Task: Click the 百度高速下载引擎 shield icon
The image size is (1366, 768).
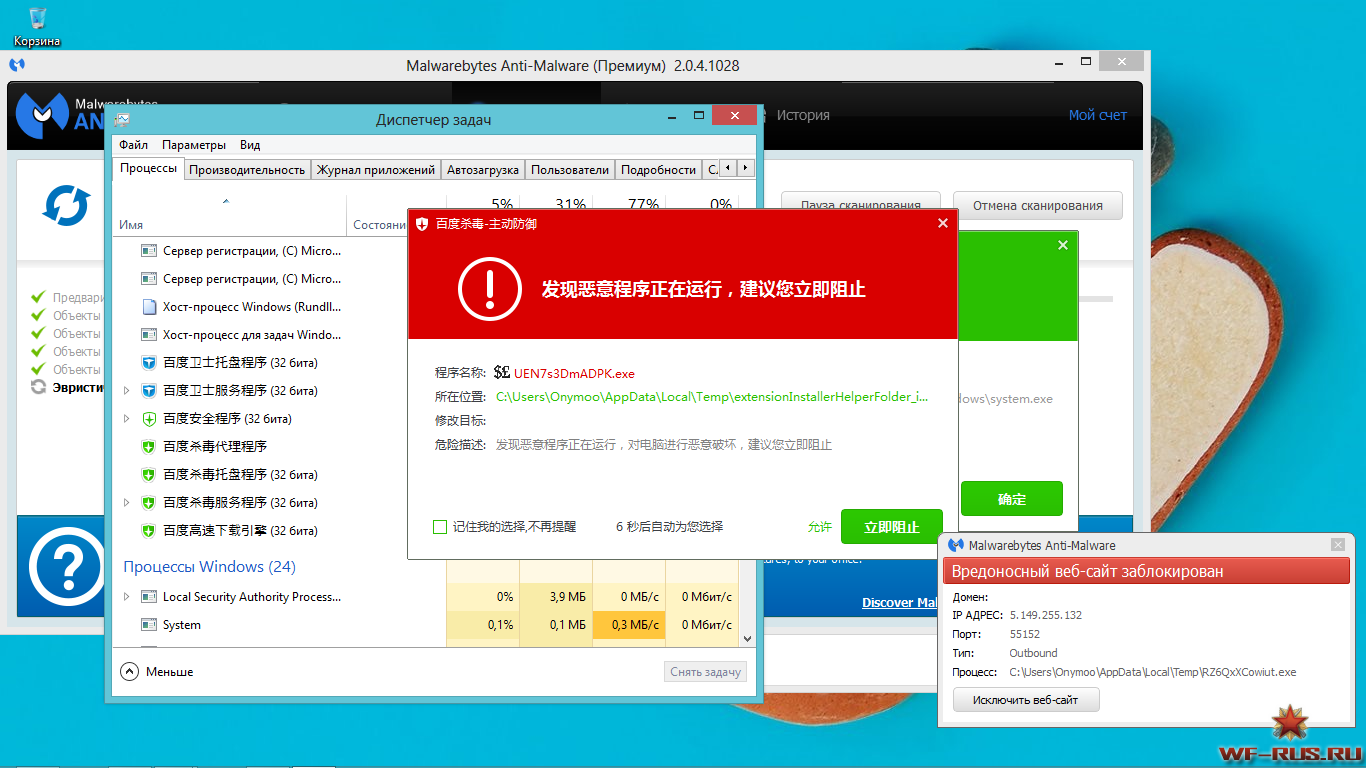Action: 149,531
